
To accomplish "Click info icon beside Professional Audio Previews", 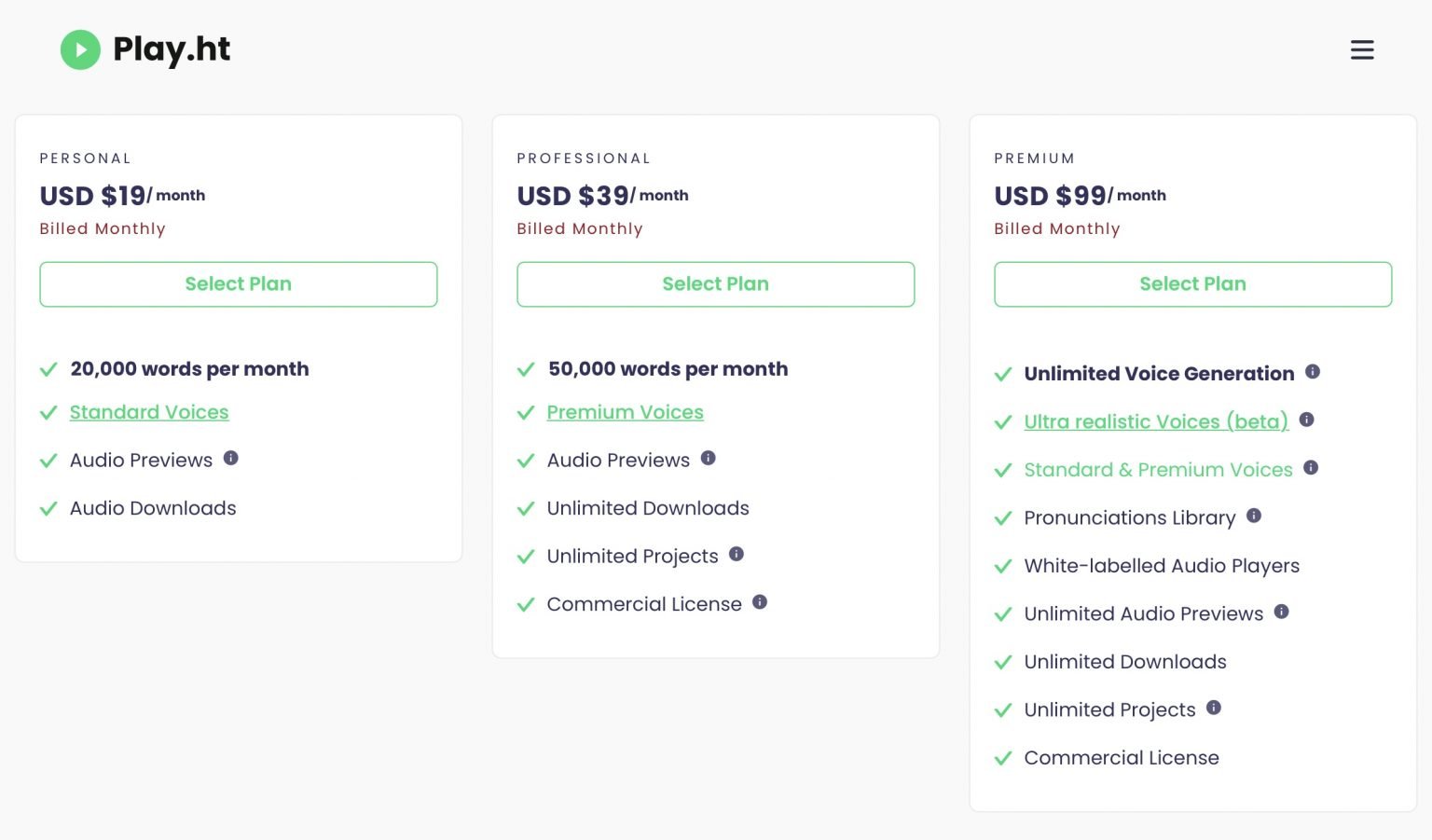I will click(709, 458).
